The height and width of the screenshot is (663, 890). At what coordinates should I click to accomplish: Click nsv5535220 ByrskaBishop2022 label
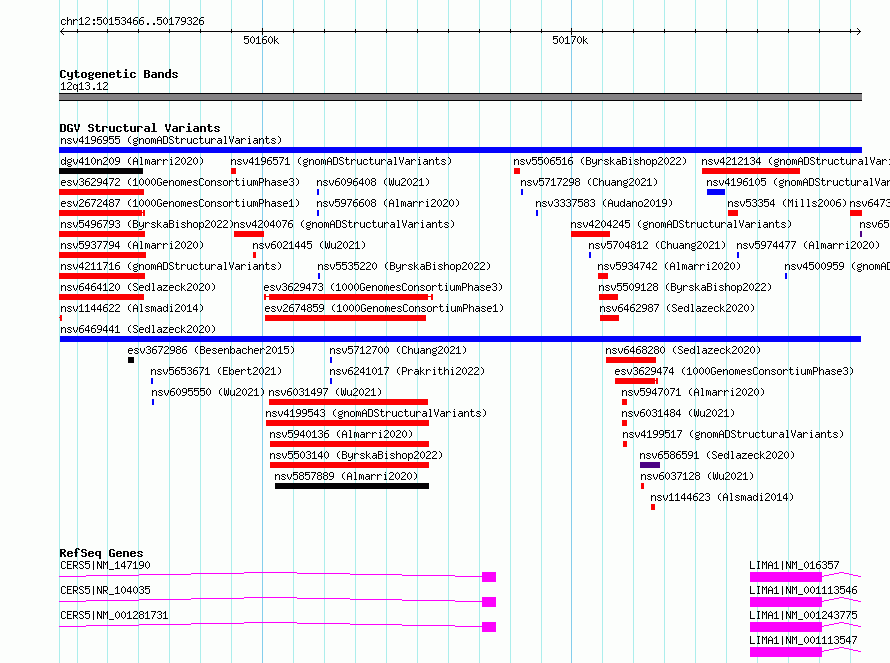point(404,266)
